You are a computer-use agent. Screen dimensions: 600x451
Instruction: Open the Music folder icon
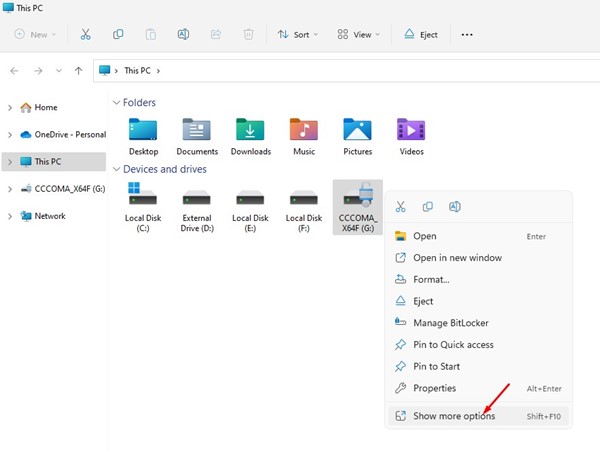pos(303,131)
